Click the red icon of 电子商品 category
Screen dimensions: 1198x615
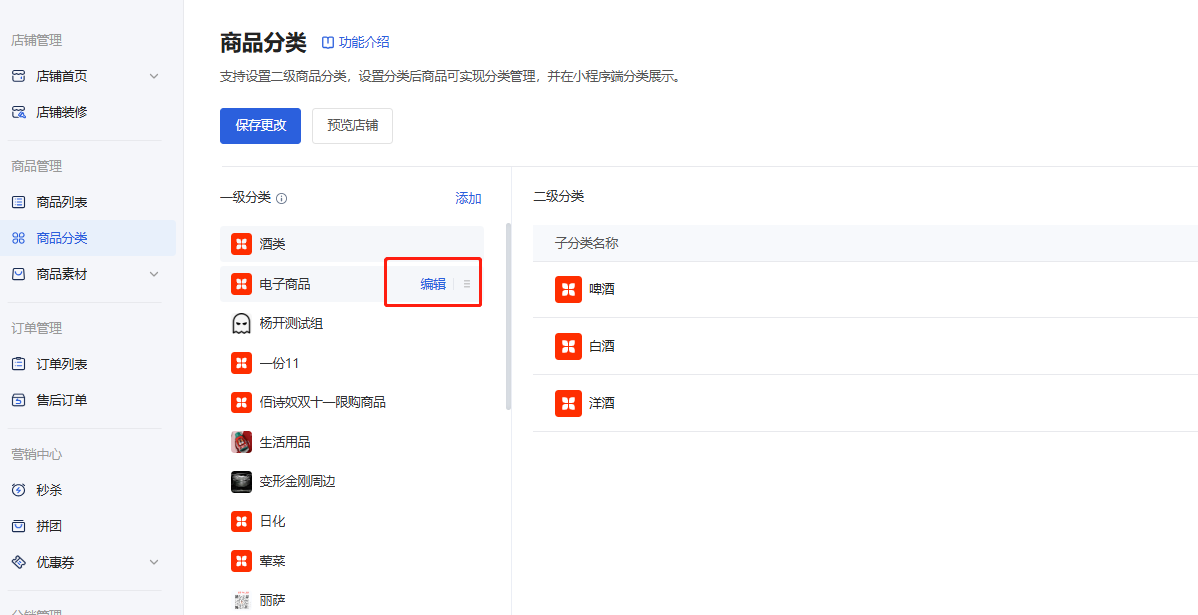(241, 284)
